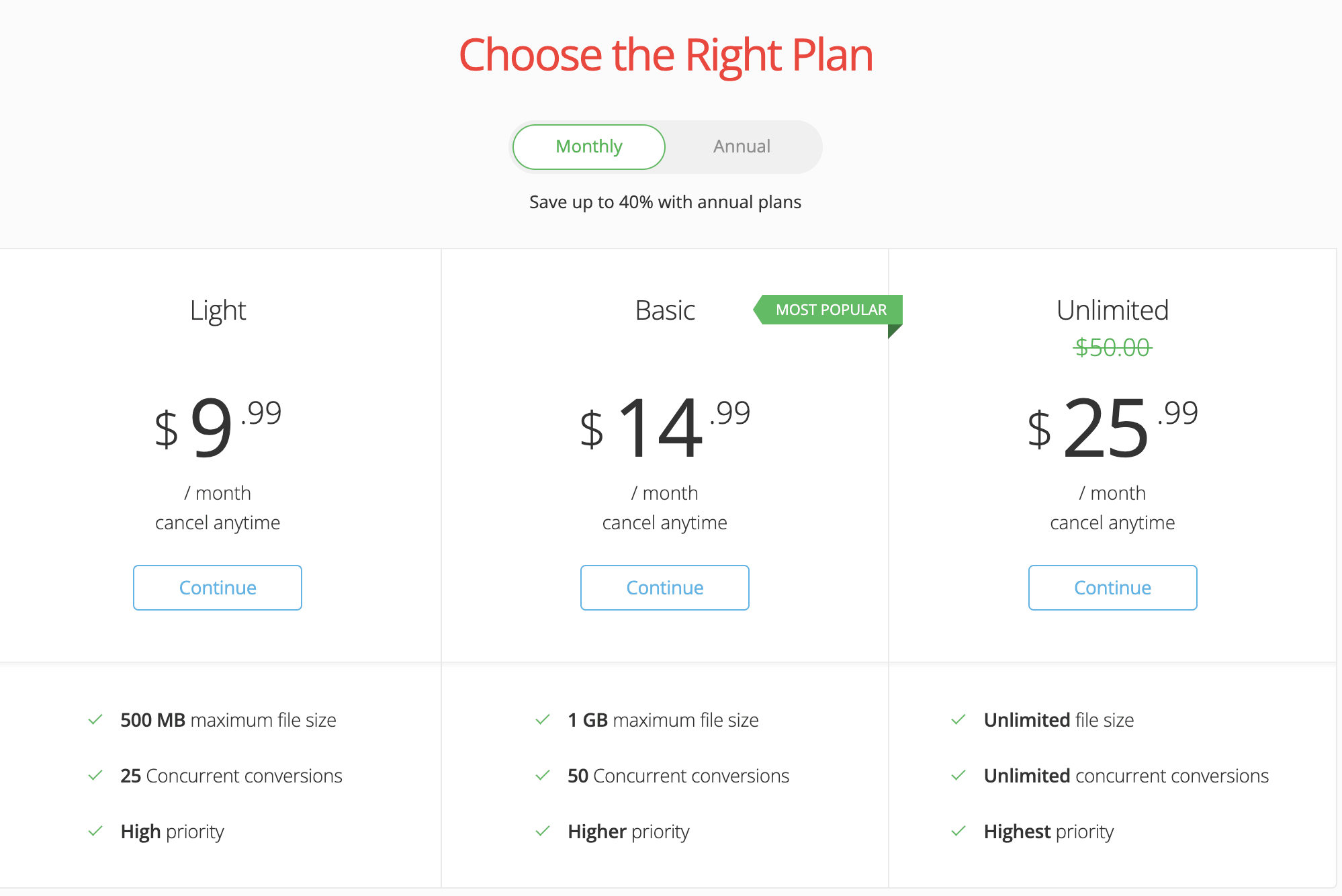
Task: Click Continue under the Unlimited plan
Action: [x=1112, y=588]
